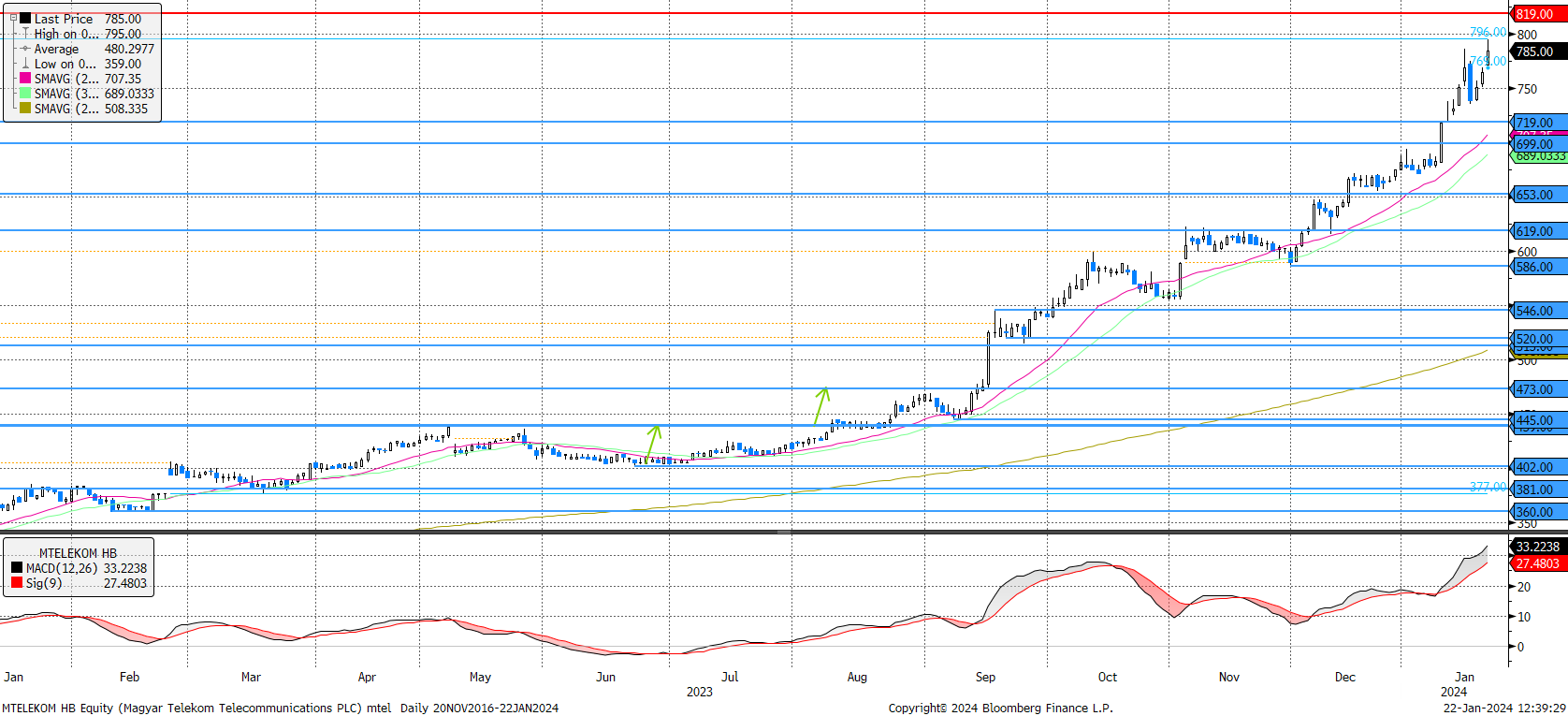This screenshot has height=716, width=1568.
Task: Click the Sig(9) legend label
Action: click(x=44, y=583)
